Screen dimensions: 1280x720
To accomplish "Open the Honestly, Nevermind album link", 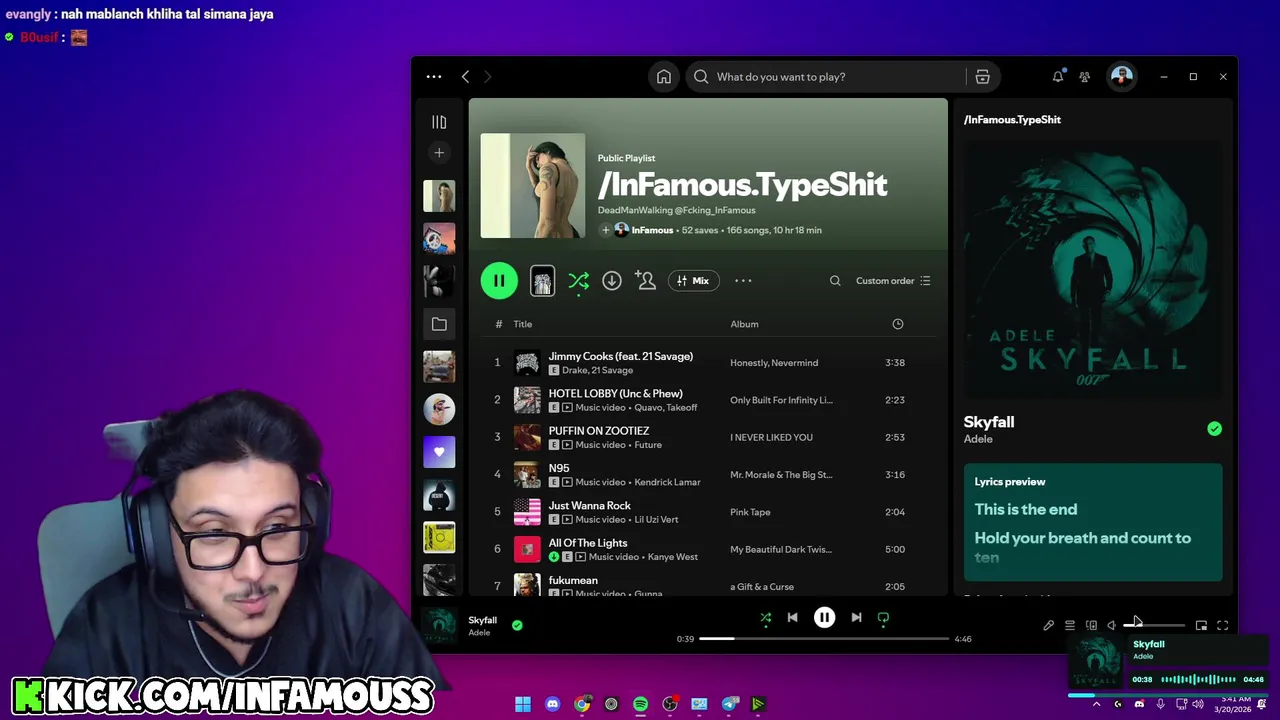I will [x=774, y=363].
